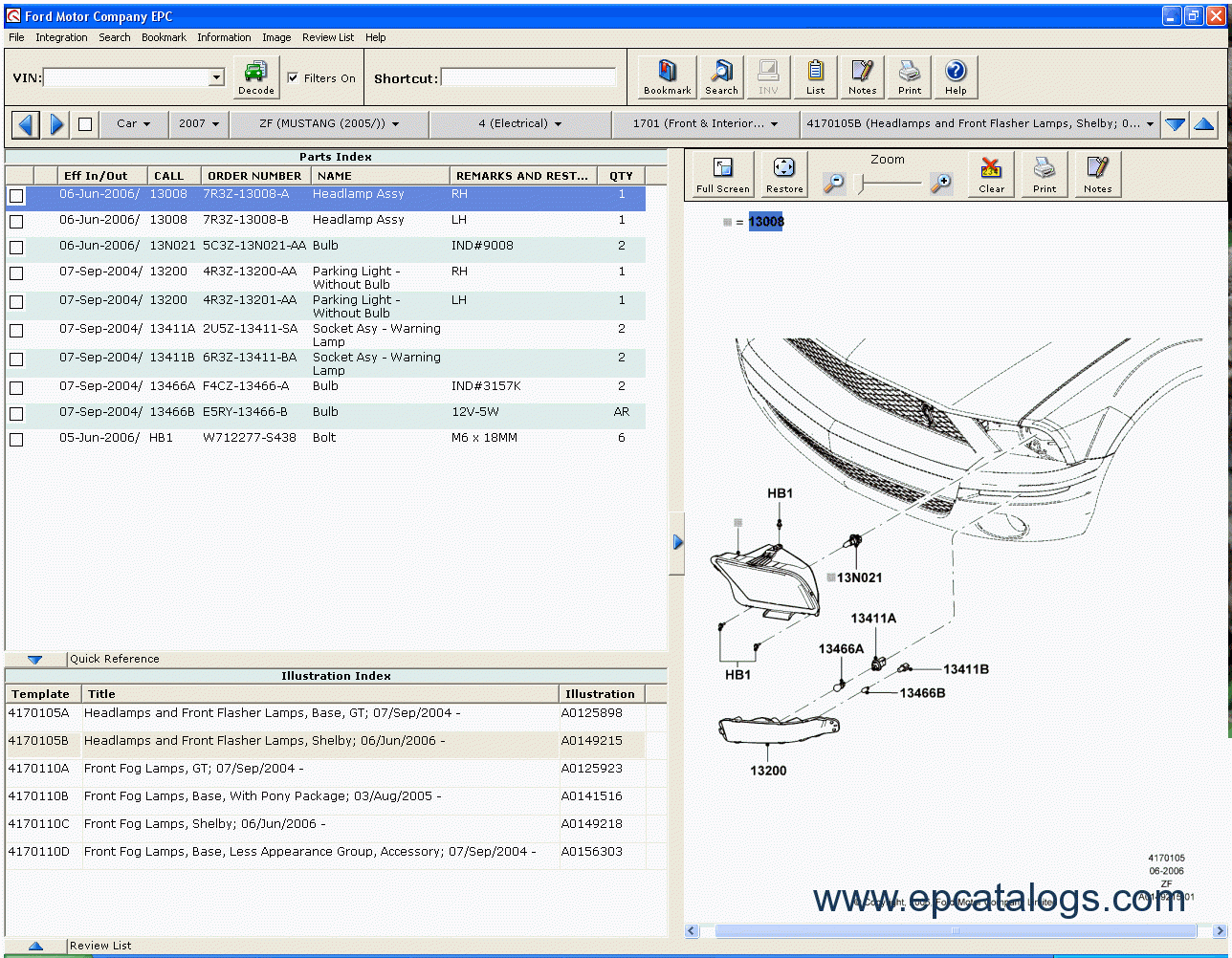Click the Decode VIN button
The height and width of the screenshot is (958, 1232).
(x=256, y=77)
